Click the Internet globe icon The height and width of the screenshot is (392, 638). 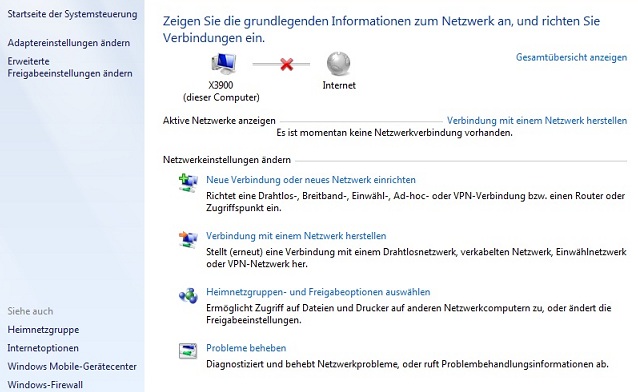coord(339,64)
